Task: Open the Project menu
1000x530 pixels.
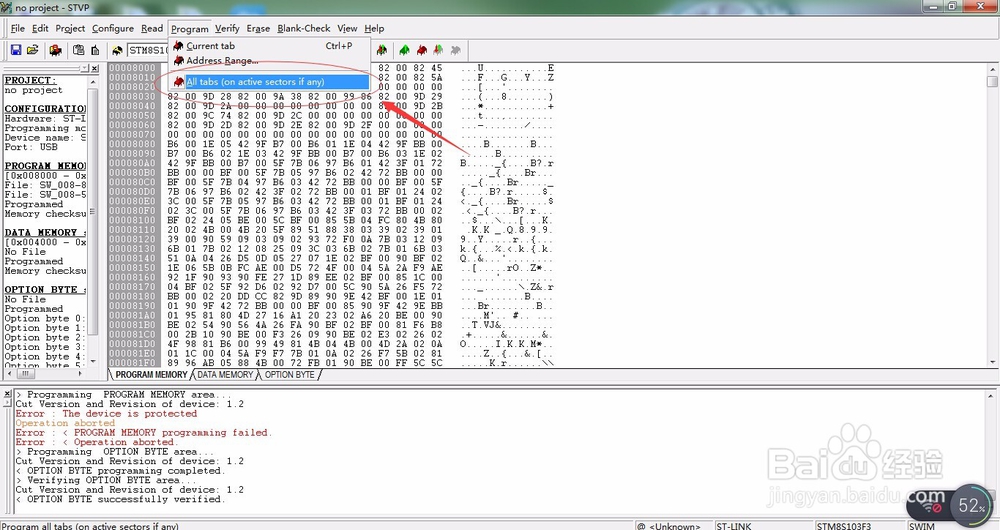Action: (70, 28)
